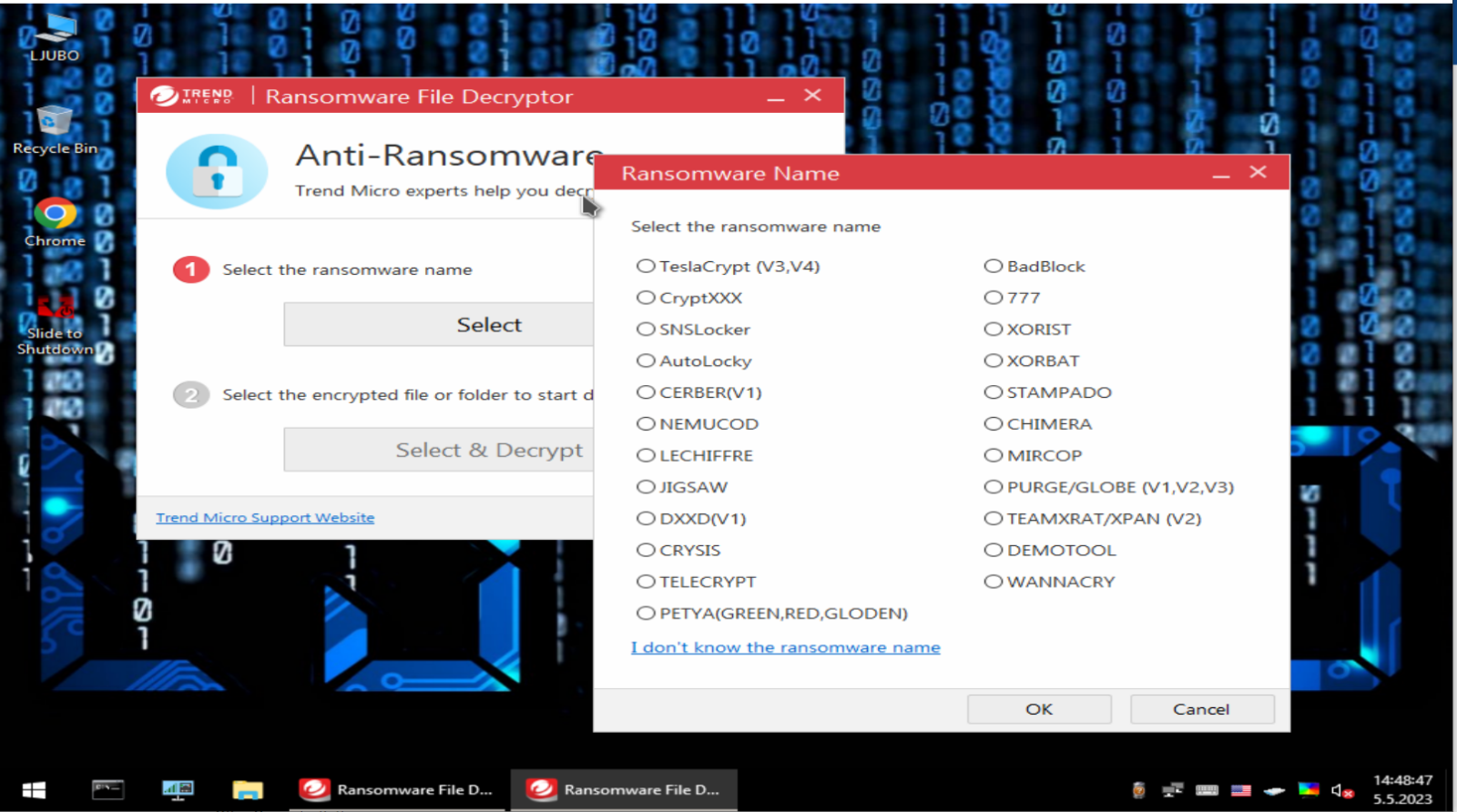Switch to second Ransomware File D... taskbar item

624,790
